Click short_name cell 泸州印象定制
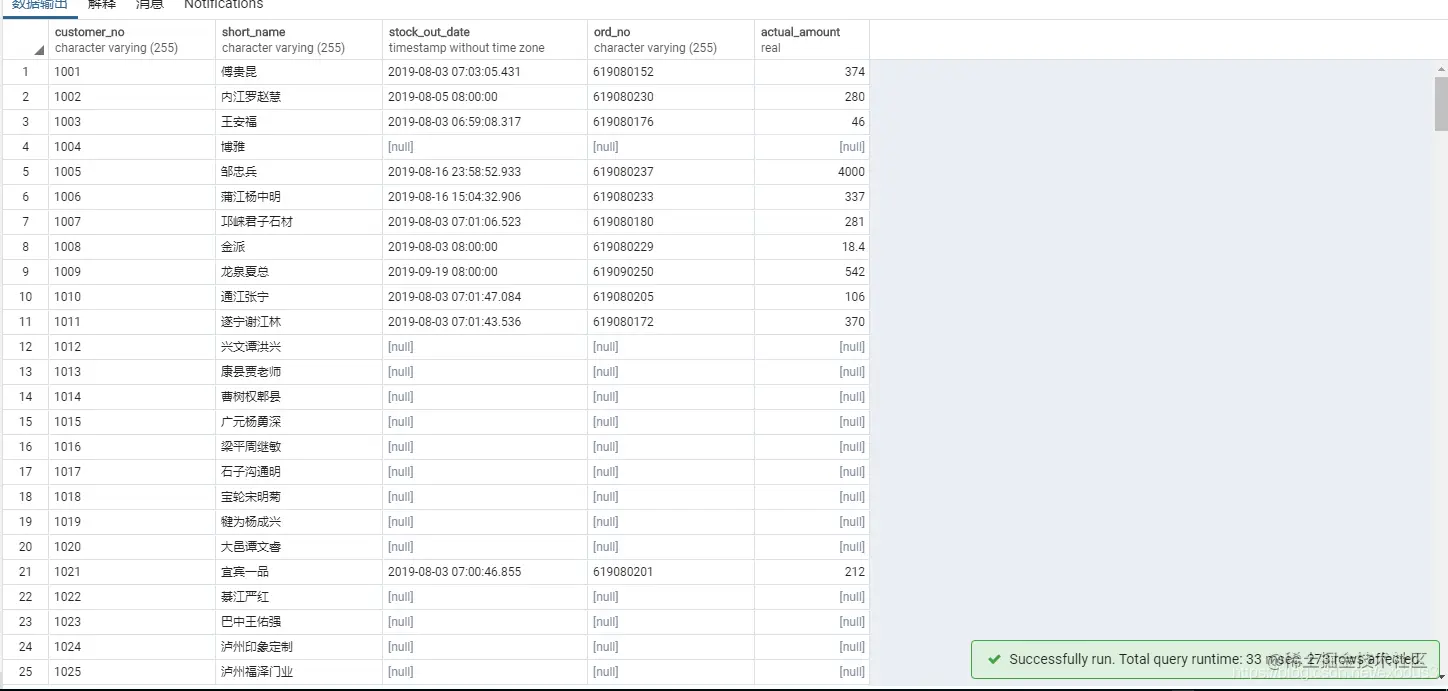This screenshot has width=1448, height=691. point(299,647)
